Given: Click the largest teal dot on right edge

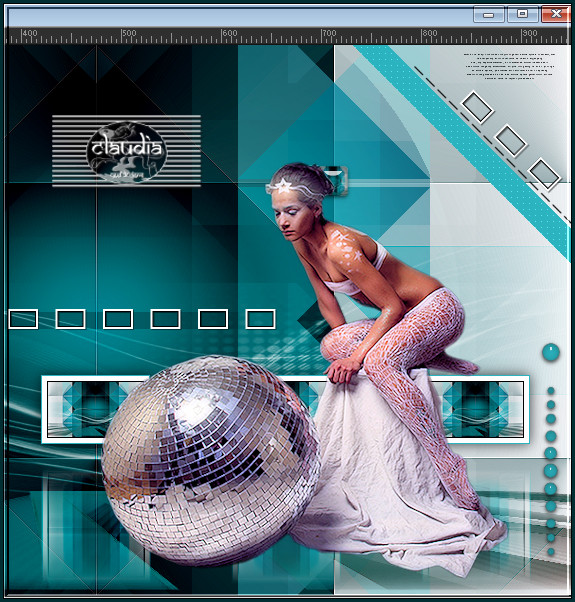Looking at the screenshot, I should [x=551, y=352].
